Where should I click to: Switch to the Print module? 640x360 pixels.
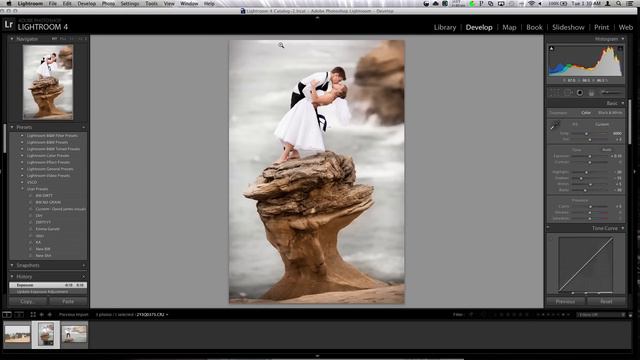(601, 27)
